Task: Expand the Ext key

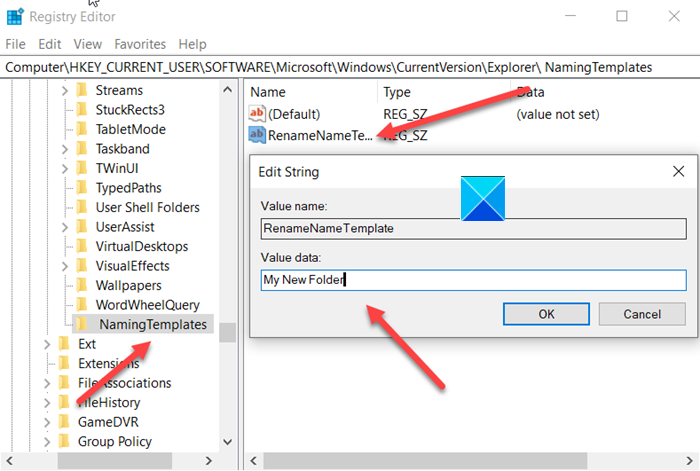Action: click(47, 345)
